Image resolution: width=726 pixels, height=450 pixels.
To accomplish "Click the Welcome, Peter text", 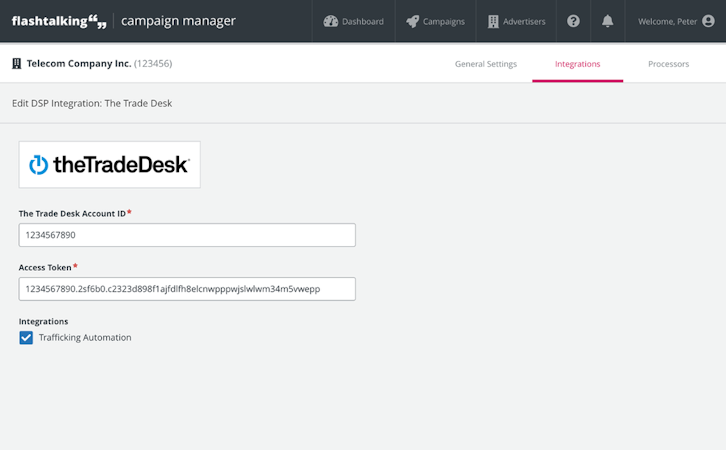I will coord(667,21).
